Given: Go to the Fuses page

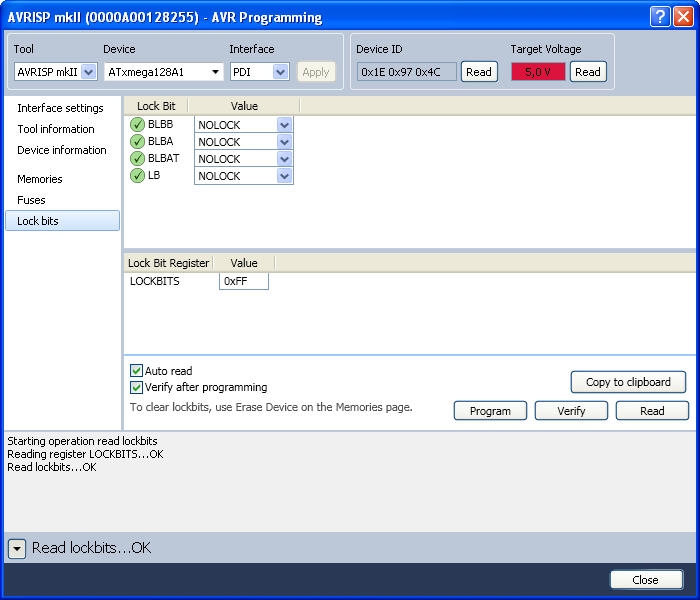Looking at the screenshot, I should (x=31, y=200).
